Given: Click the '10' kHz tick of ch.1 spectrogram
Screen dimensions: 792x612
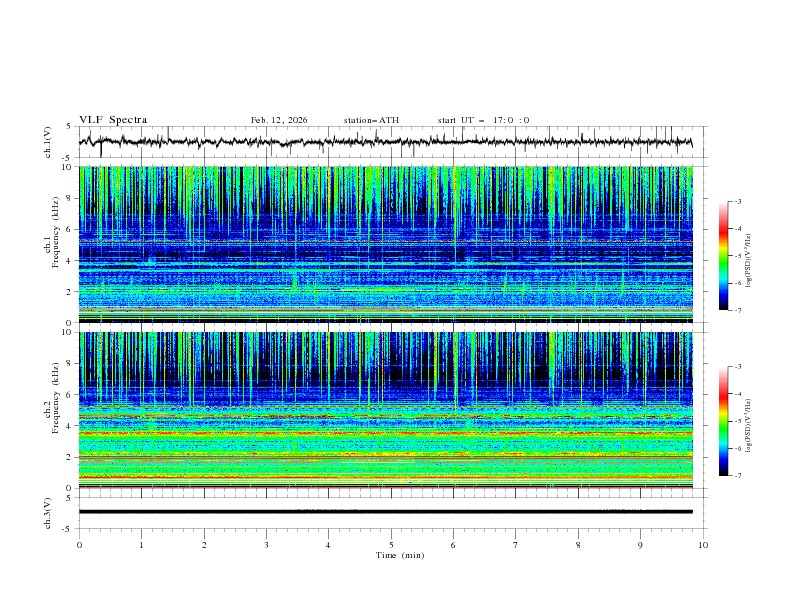Looking at the screenshot, I should [69, 167].
